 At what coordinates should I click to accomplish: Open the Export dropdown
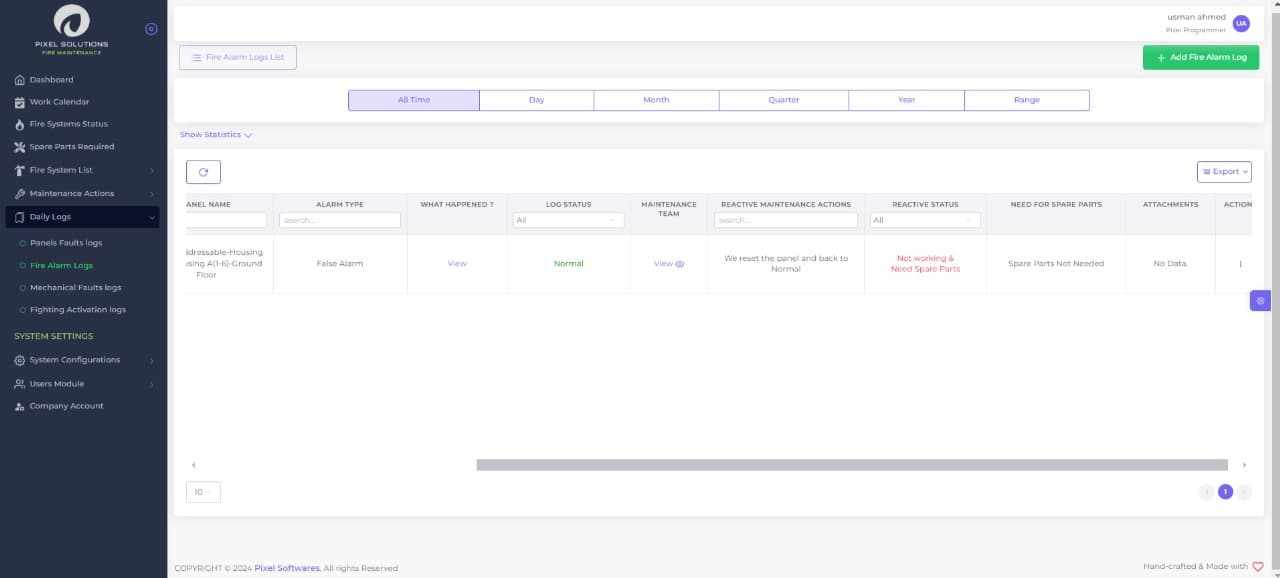tap(1224, 172)
